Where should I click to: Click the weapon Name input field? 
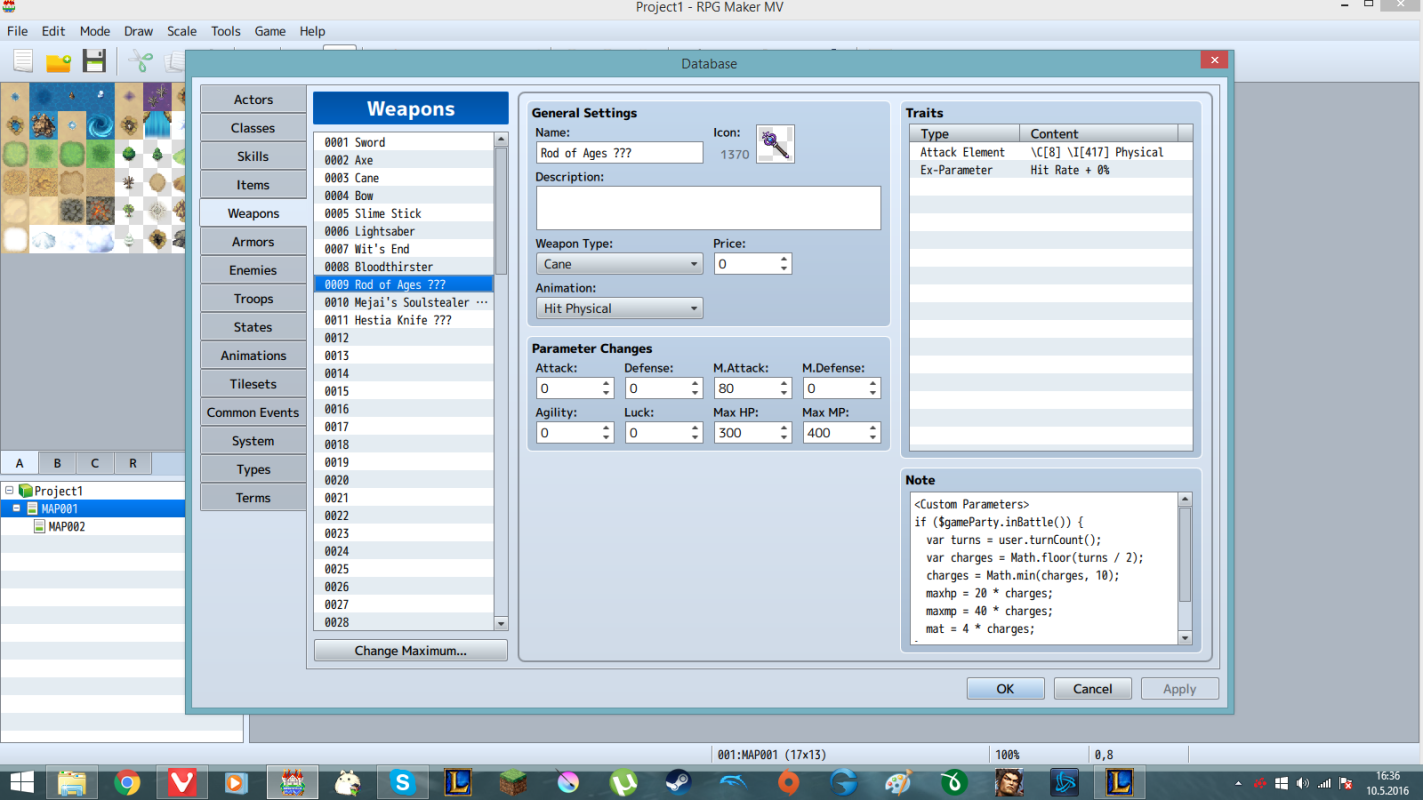[x=619, y=153]
